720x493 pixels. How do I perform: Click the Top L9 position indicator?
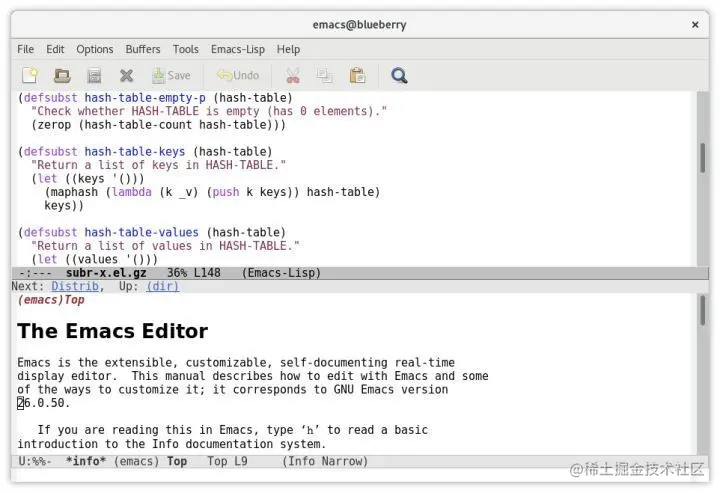tap(227, 461)
